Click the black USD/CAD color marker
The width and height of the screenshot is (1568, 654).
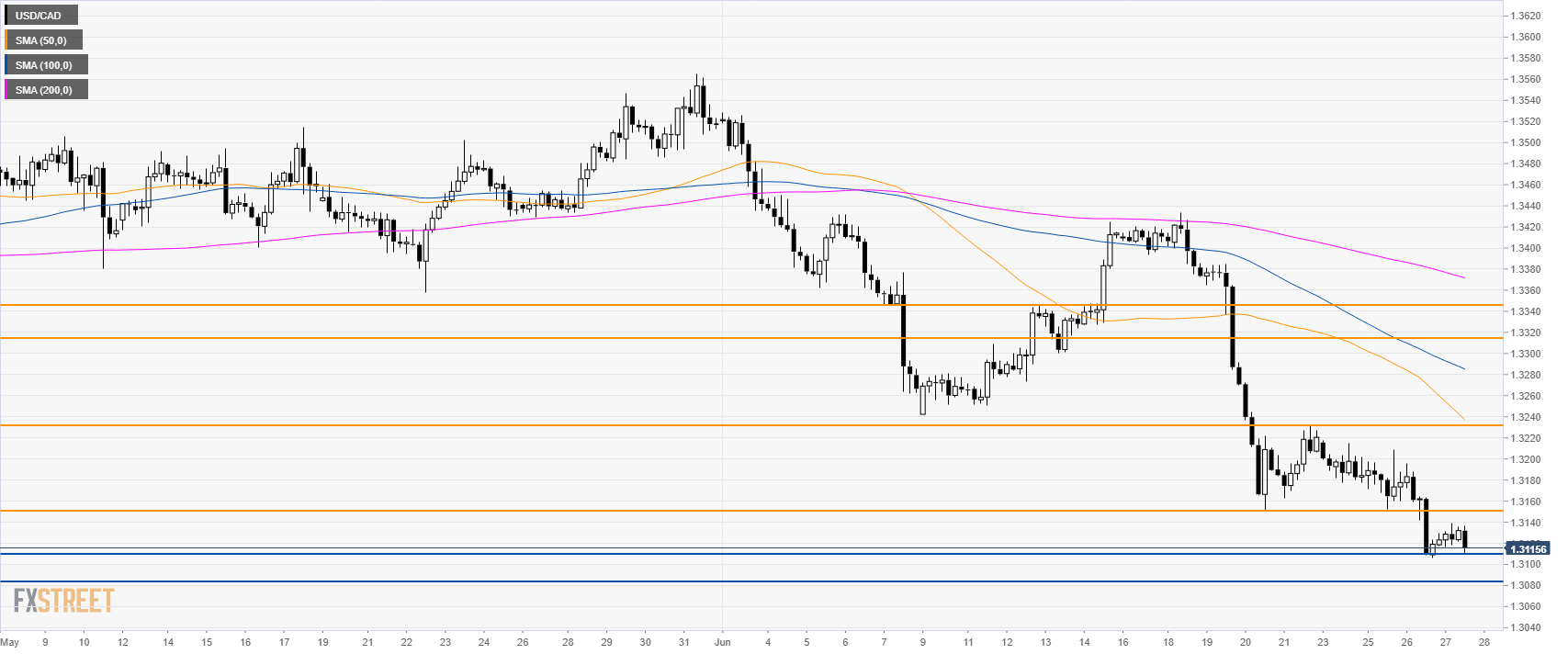click(x=6, y=16)
